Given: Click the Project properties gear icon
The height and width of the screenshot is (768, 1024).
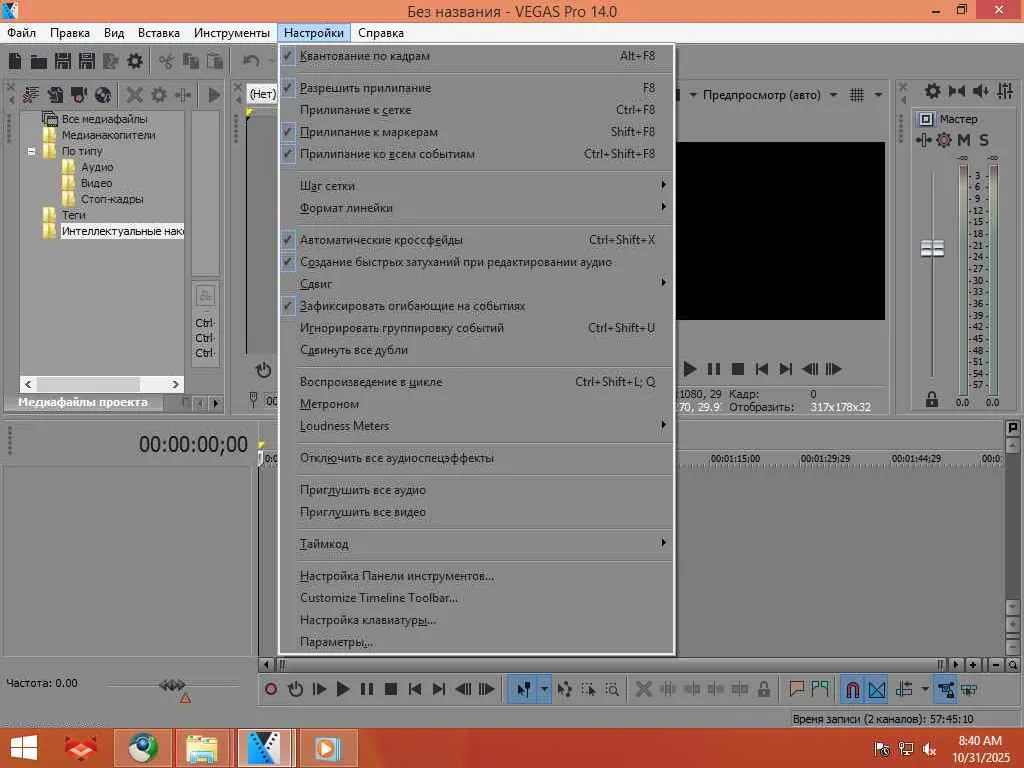Looking at the screenshot, I should point(135,61).
